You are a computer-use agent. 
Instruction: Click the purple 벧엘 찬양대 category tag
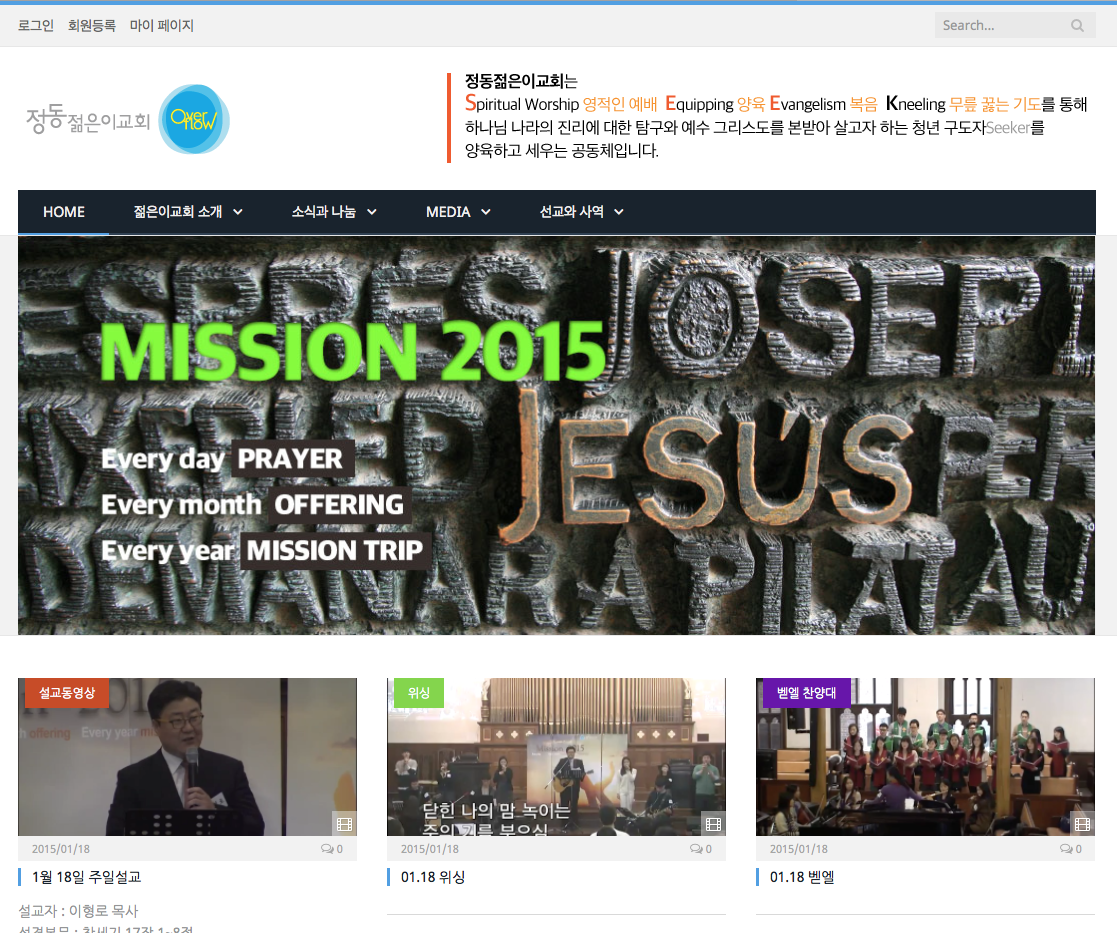coord(806,692)
